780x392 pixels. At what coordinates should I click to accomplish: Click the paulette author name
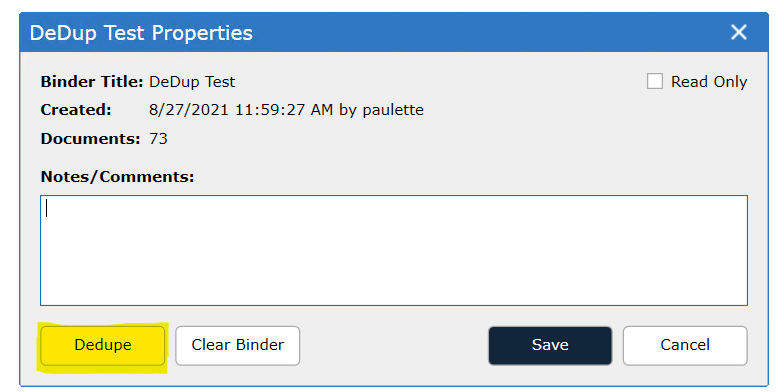pyautogui.click(x=393, y=110)
